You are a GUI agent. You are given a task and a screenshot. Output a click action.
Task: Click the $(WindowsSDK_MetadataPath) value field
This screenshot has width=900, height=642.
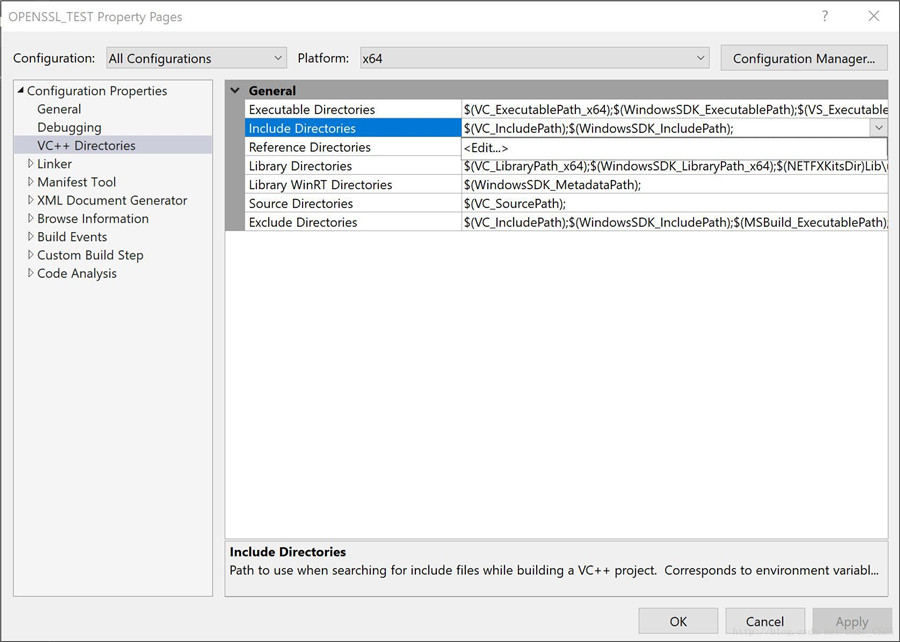click(x=675, y=185)
